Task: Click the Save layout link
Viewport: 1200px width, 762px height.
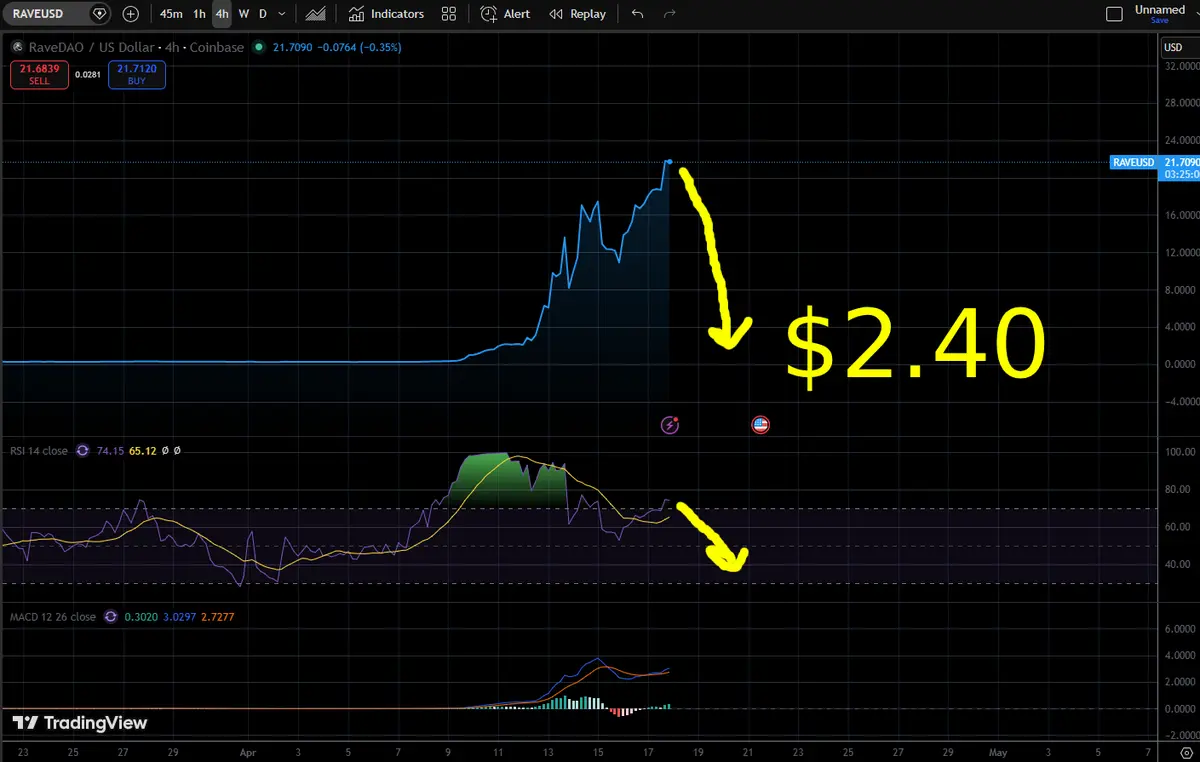Action: click(x=1159, y=21)
